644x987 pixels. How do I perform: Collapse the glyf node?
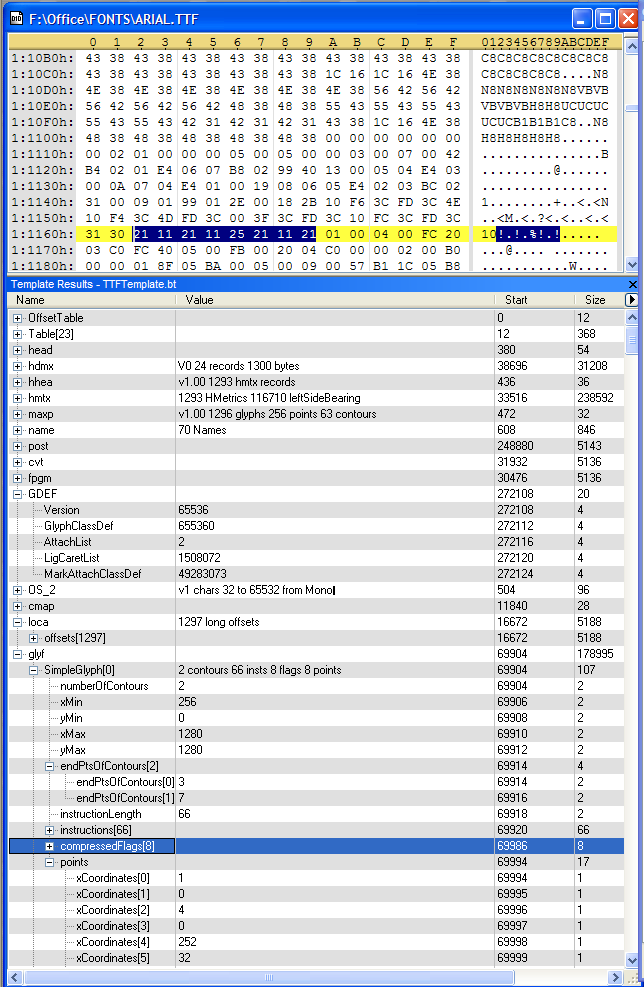18,655
